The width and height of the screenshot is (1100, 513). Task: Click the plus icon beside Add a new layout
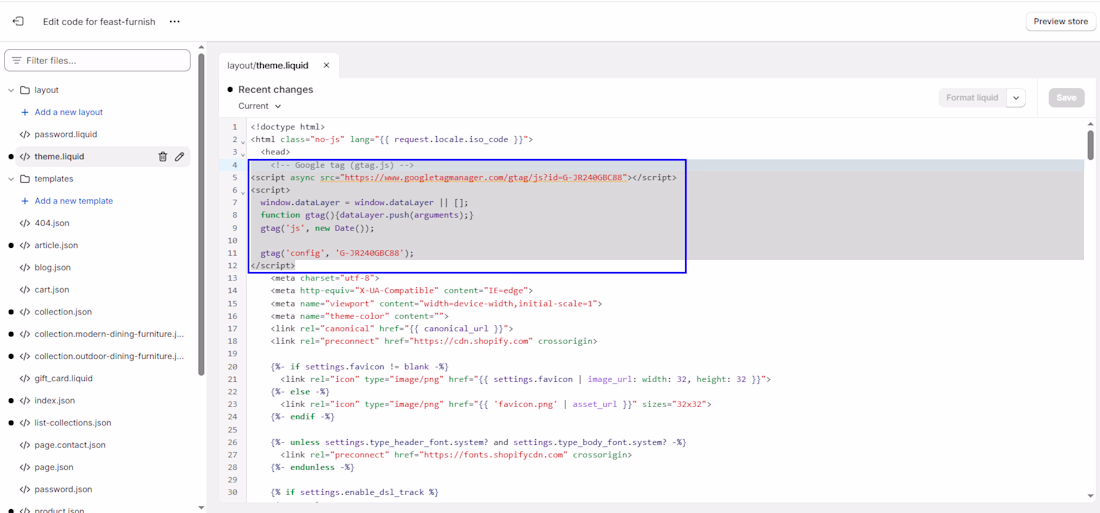click(x=25, y=112)
